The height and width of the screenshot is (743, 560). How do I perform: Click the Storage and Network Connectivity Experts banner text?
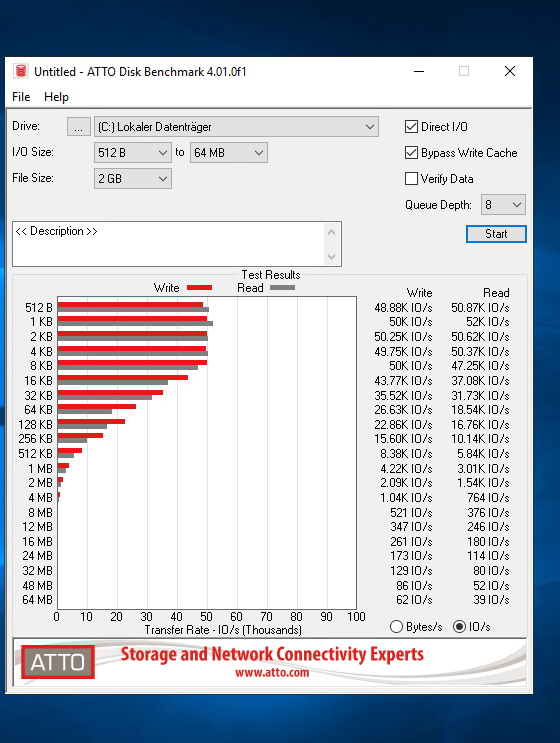click(272, 654)
